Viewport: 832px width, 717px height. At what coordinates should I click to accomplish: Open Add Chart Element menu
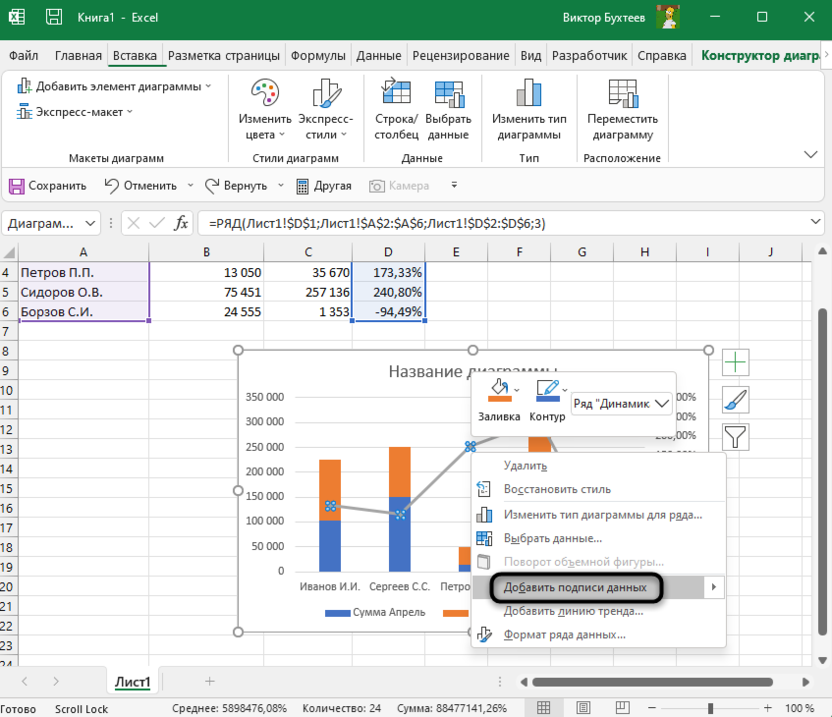[x=114, y=86]
